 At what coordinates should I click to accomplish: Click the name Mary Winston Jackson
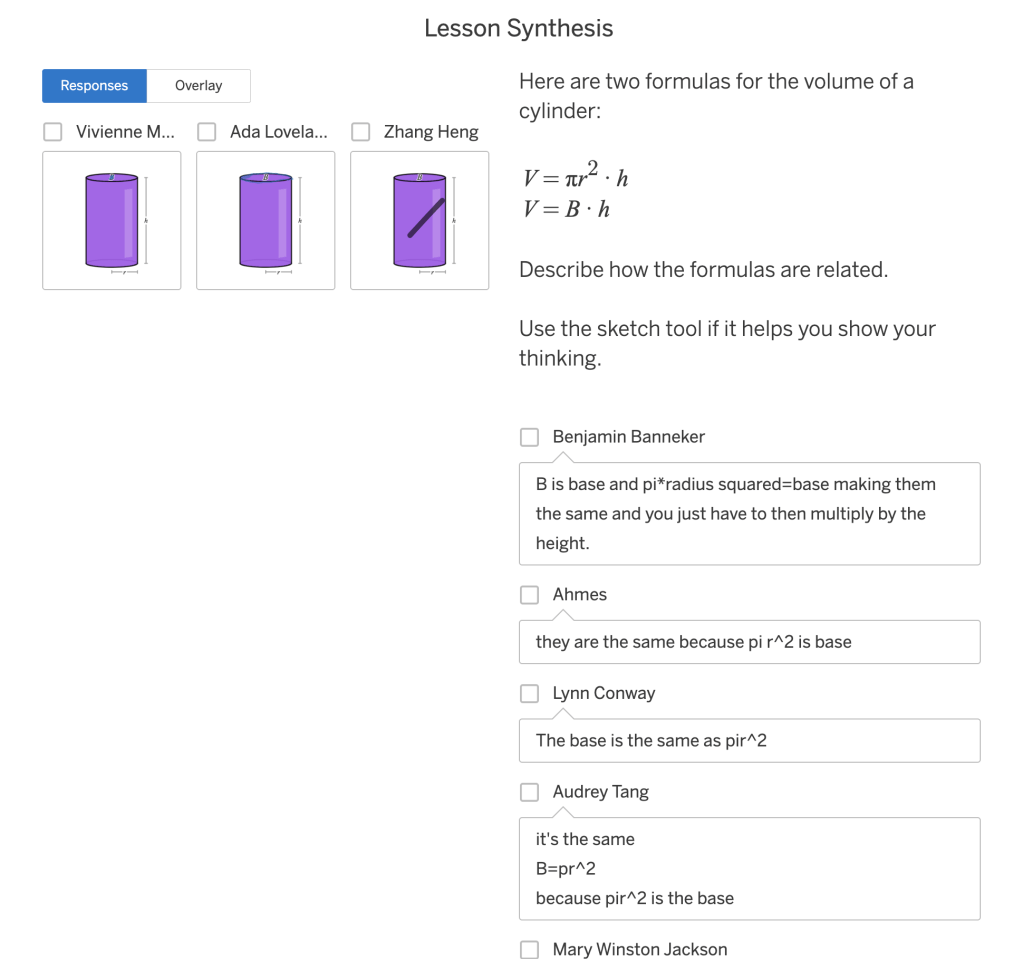click(640, 949)
